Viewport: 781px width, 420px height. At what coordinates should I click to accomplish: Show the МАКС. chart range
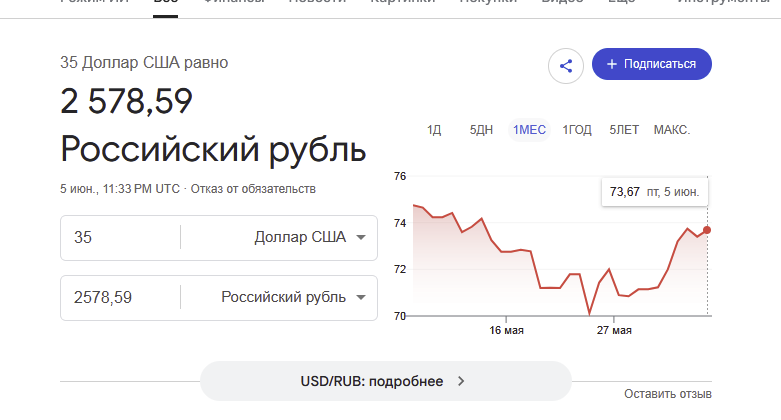671,130
